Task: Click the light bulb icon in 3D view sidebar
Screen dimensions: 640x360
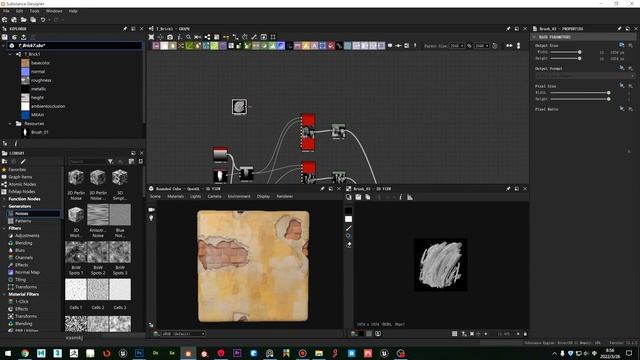Action: click(x=151, y=218)
